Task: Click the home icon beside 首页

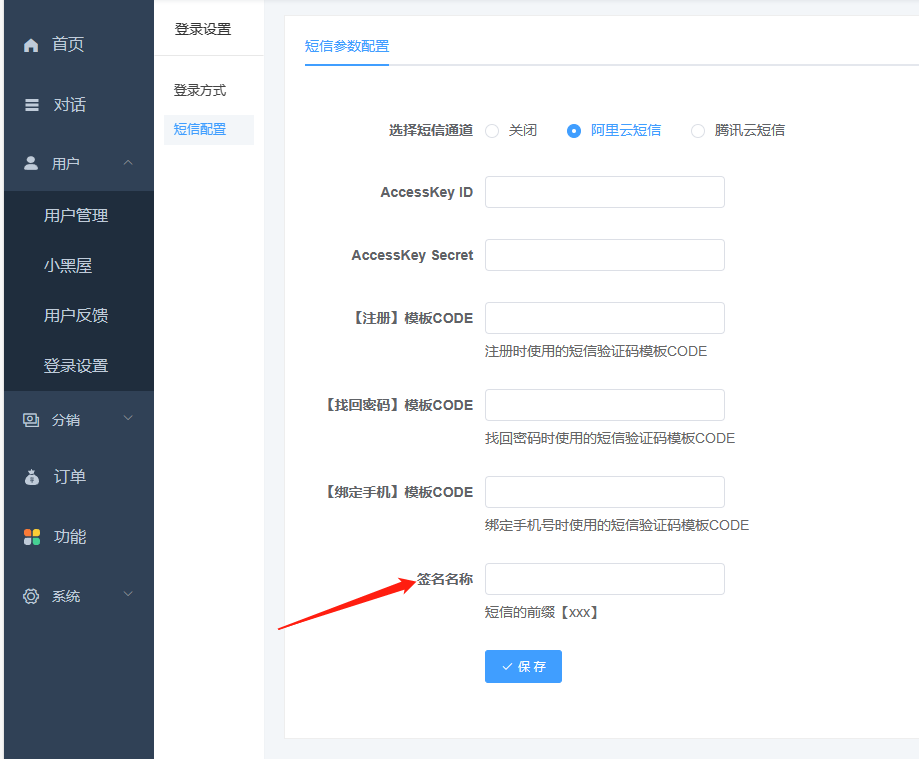Action: click(31, 45)
